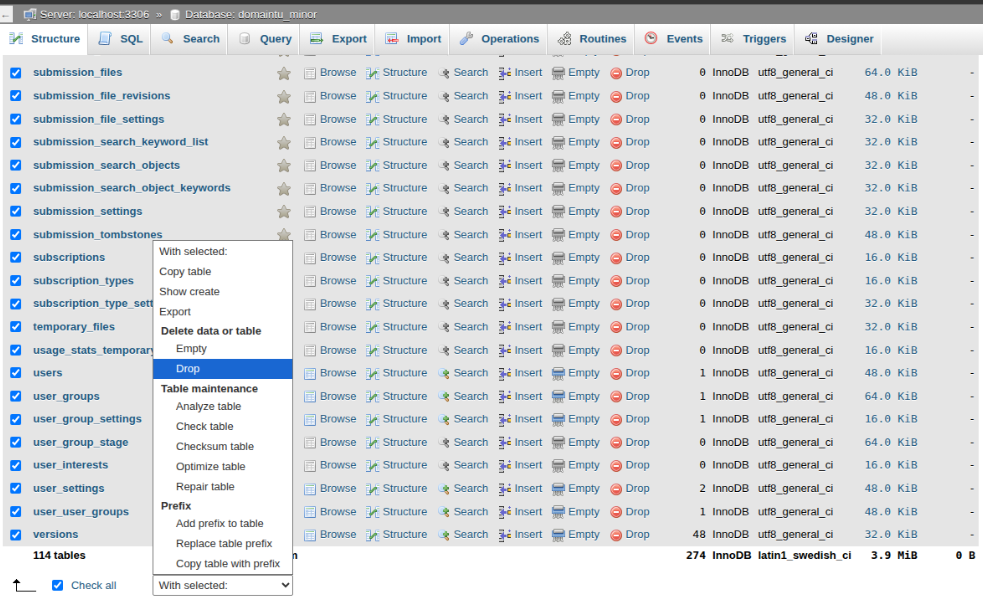Choose Drop in the dropdown list
The image size is (983, 596).
(x=223, y=369)
